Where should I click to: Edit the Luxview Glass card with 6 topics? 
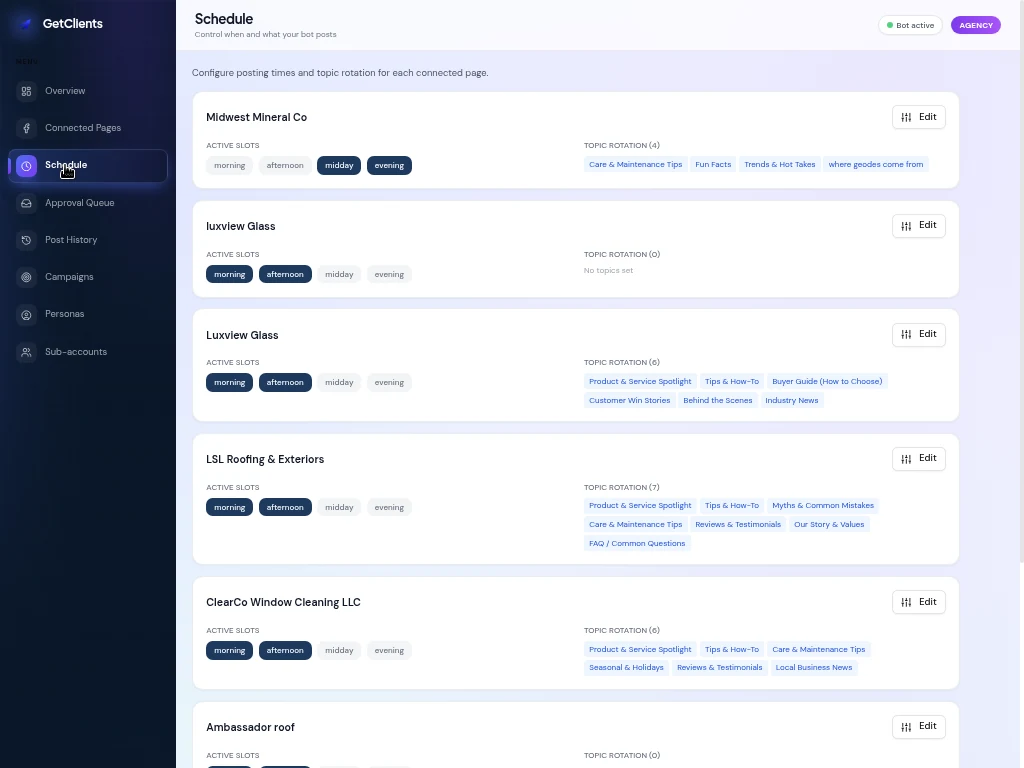[918, 334]
